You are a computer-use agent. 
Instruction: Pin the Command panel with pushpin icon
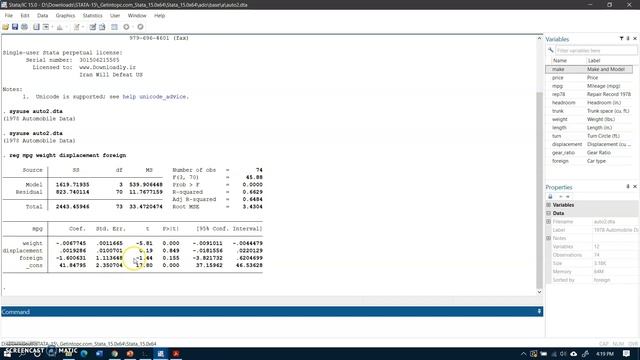click(x=539, y=311)
